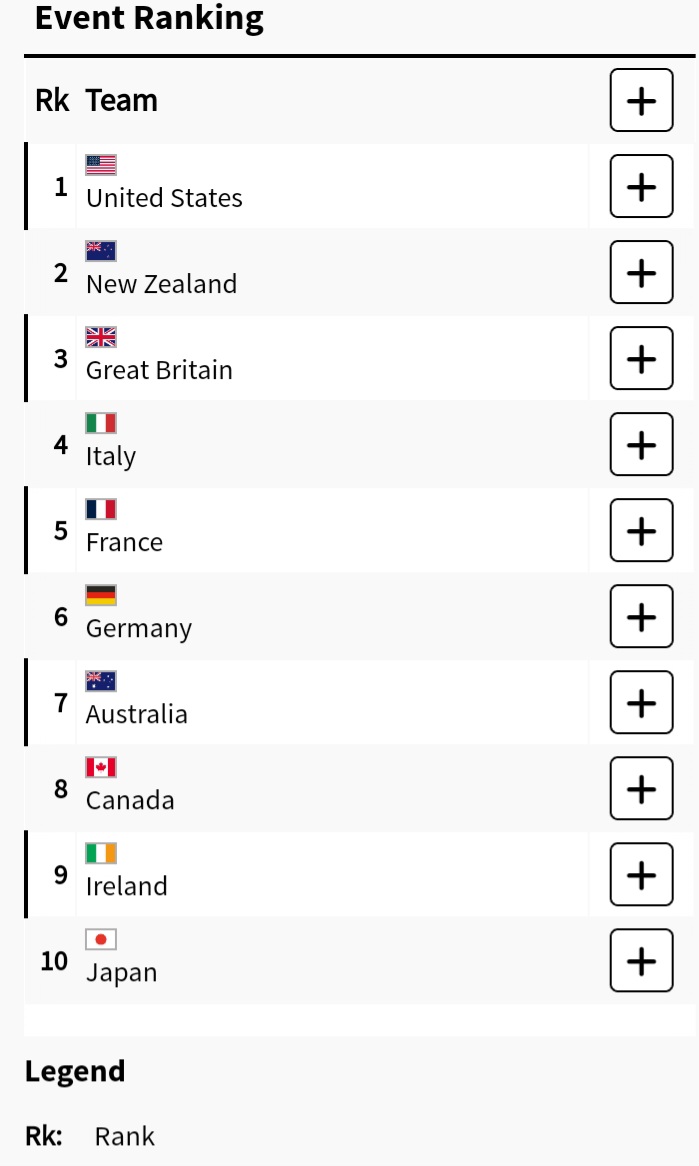Show details for Italy
This screenshot has width=699, height=1166.
point(641,444)
